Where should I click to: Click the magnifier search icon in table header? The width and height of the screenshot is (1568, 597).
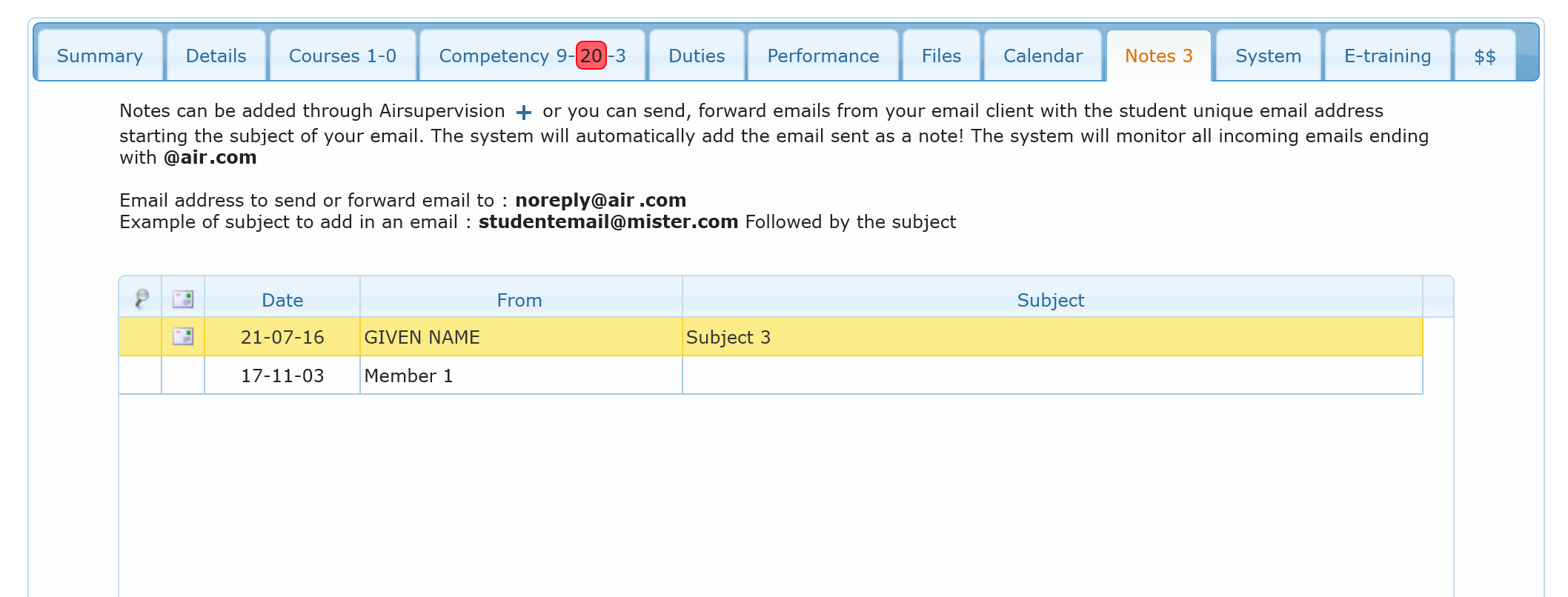click(141, 298)
